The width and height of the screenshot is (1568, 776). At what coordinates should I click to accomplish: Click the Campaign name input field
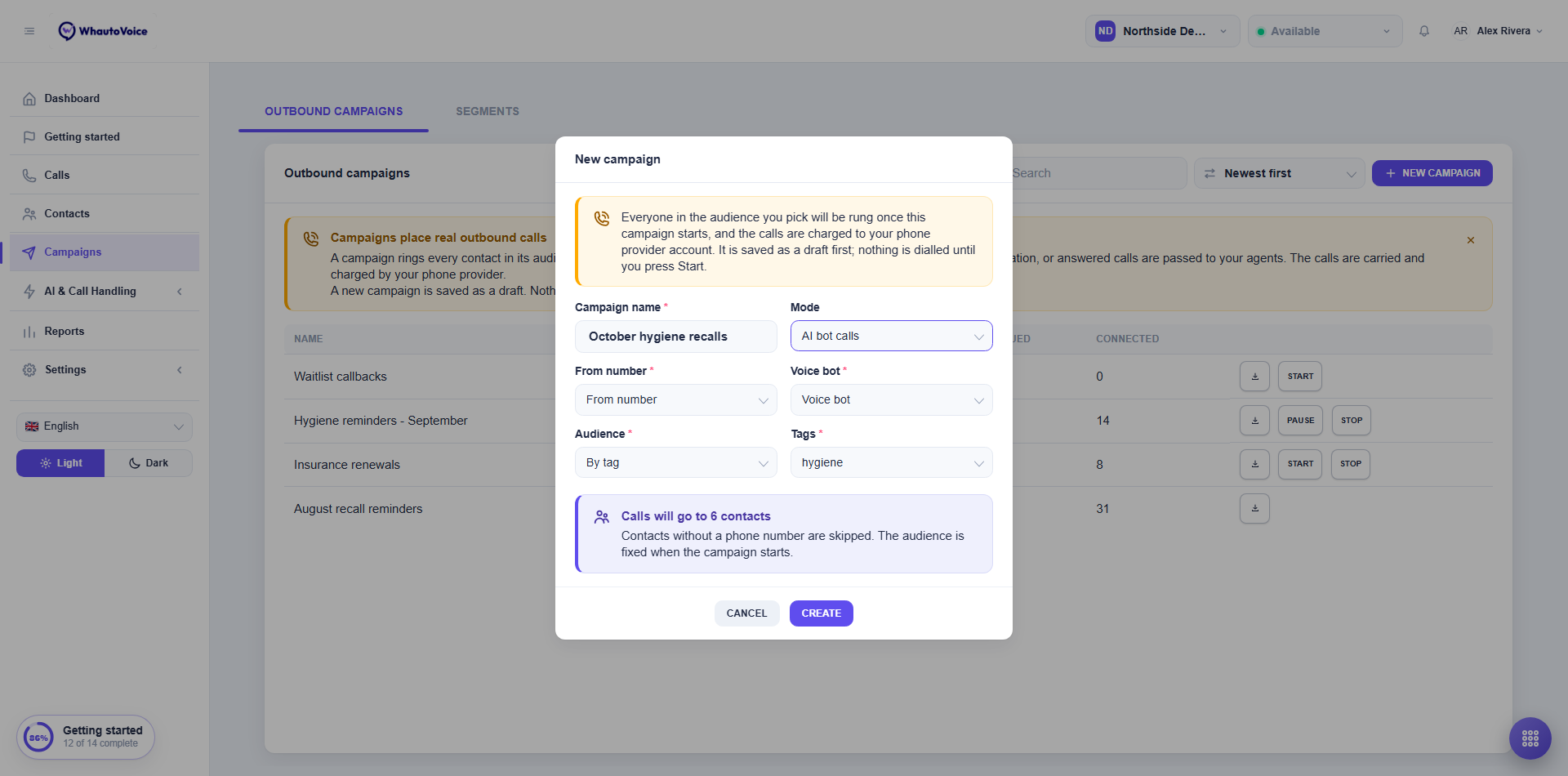pyautogui.click(x=676, y=337)
